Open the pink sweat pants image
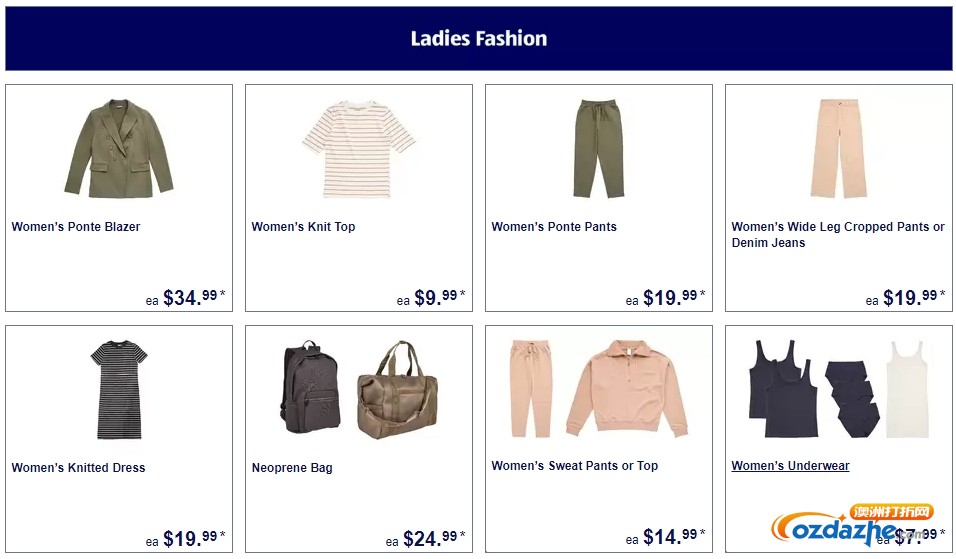 pos(530,388)
